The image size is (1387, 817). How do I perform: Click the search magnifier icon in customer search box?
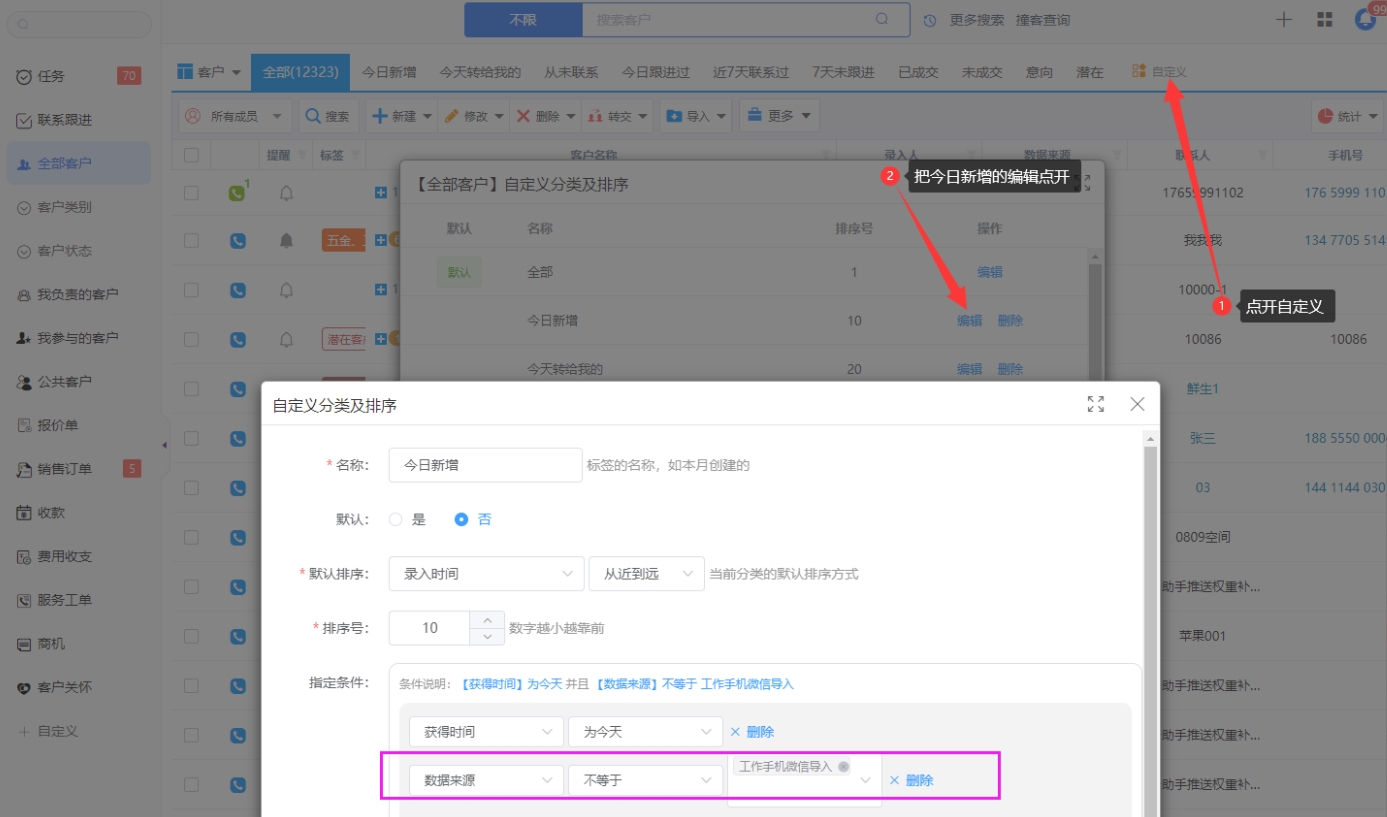coord(882,19)
